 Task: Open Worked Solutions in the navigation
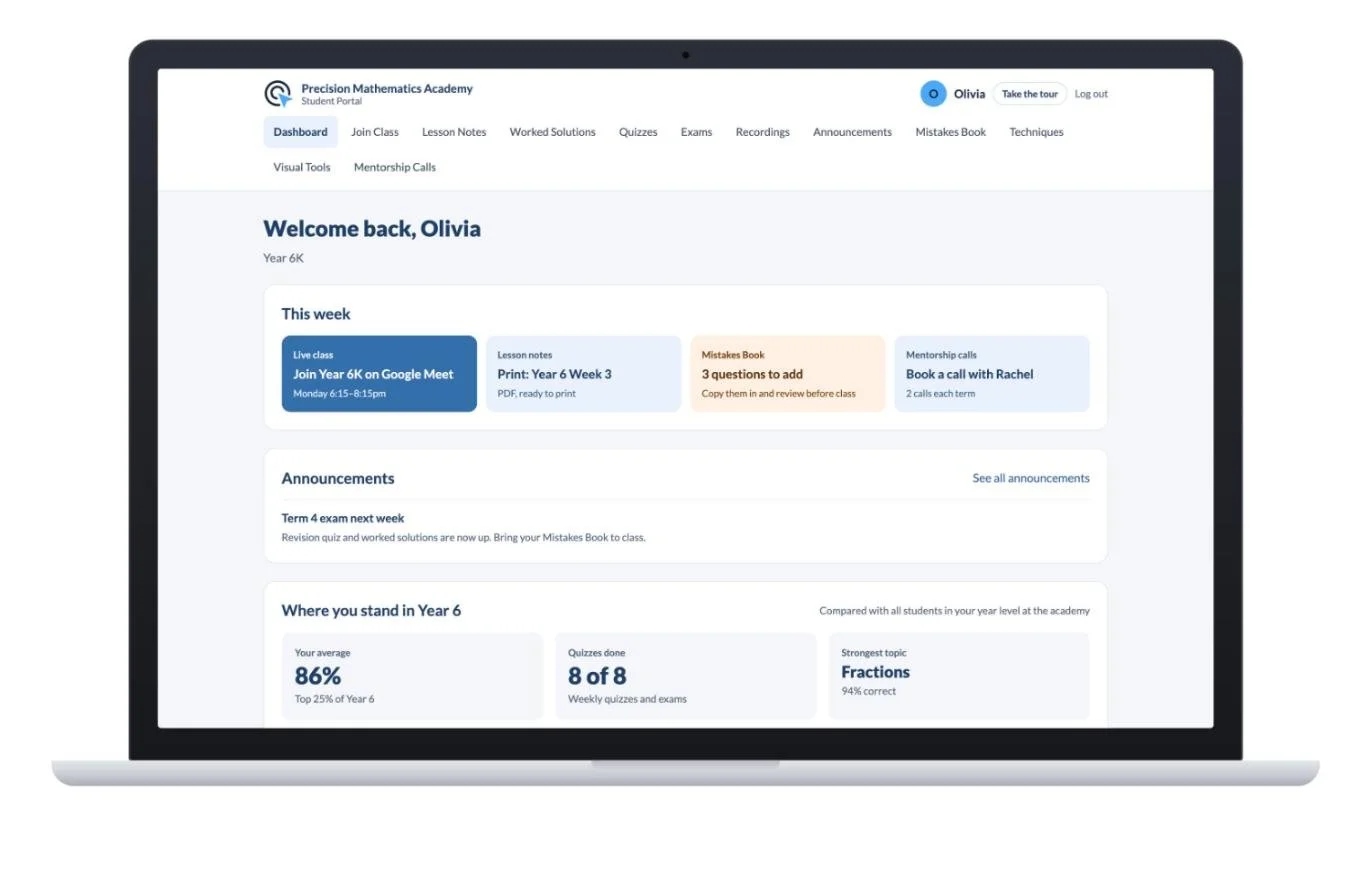point(552,132)
